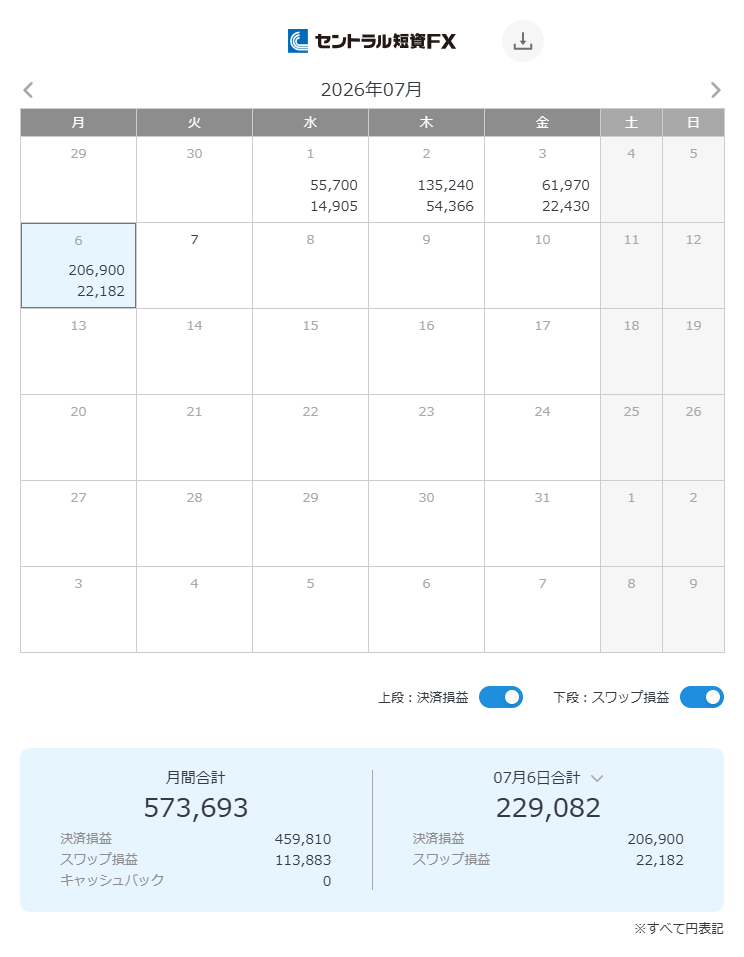
Task: Go to previous month with left arrow
Action: 28,90
